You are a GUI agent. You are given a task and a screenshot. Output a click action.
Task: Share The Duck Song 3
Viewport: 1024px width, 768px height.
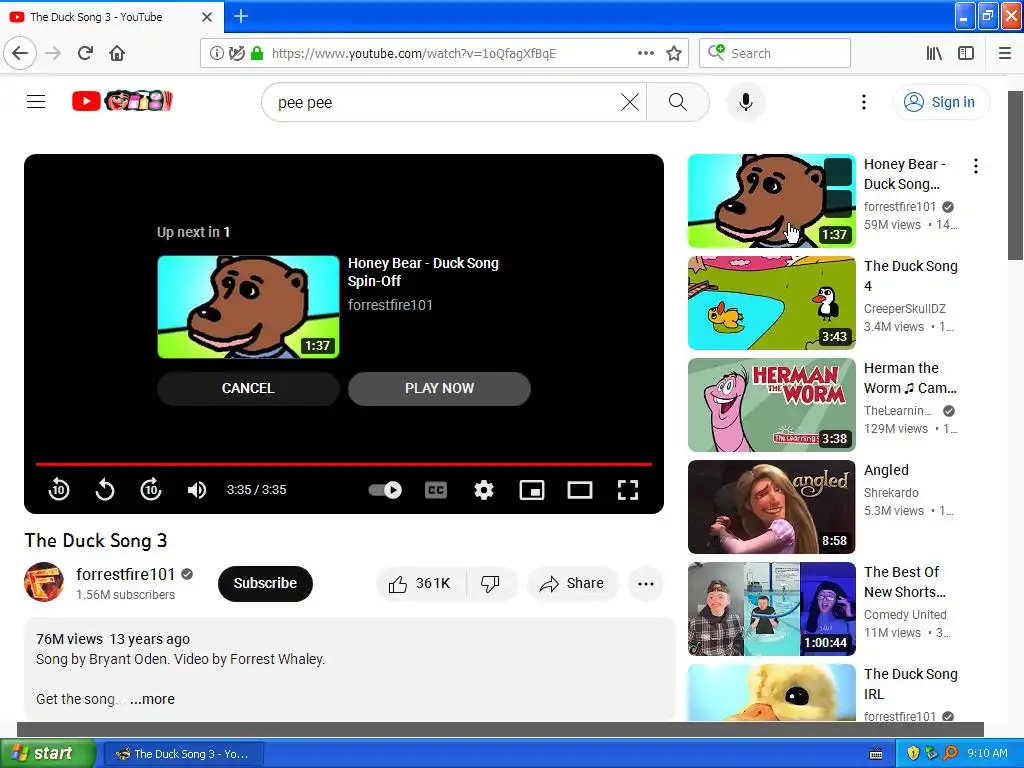click(x=571, y=583)
